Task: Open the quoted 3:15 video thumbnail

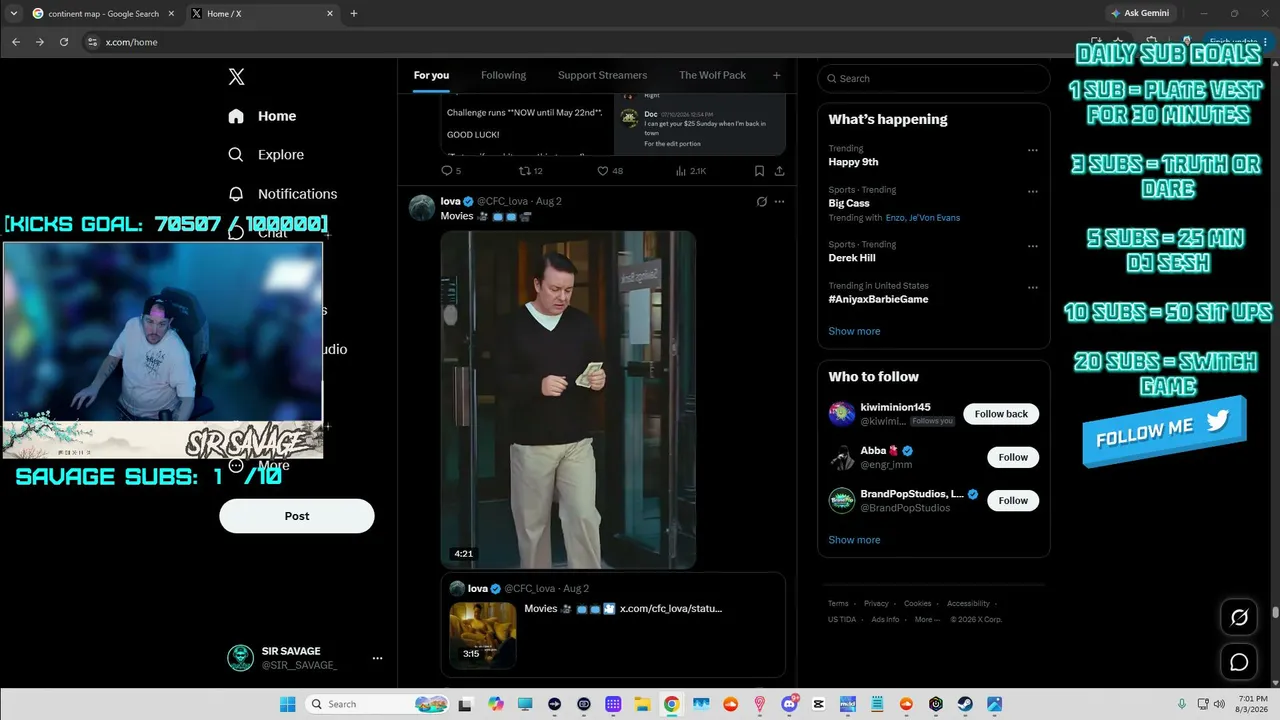Action: point(483,635)
